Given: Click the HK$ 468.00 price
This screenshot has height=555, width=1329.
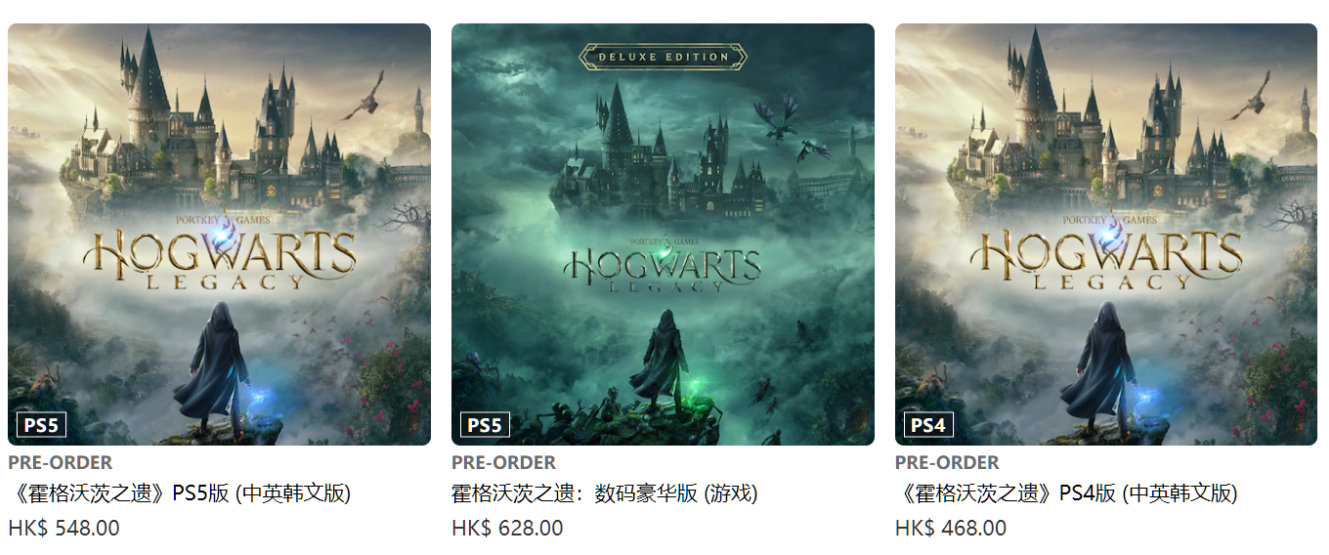Looking at the screenshot, I should 951,528.
